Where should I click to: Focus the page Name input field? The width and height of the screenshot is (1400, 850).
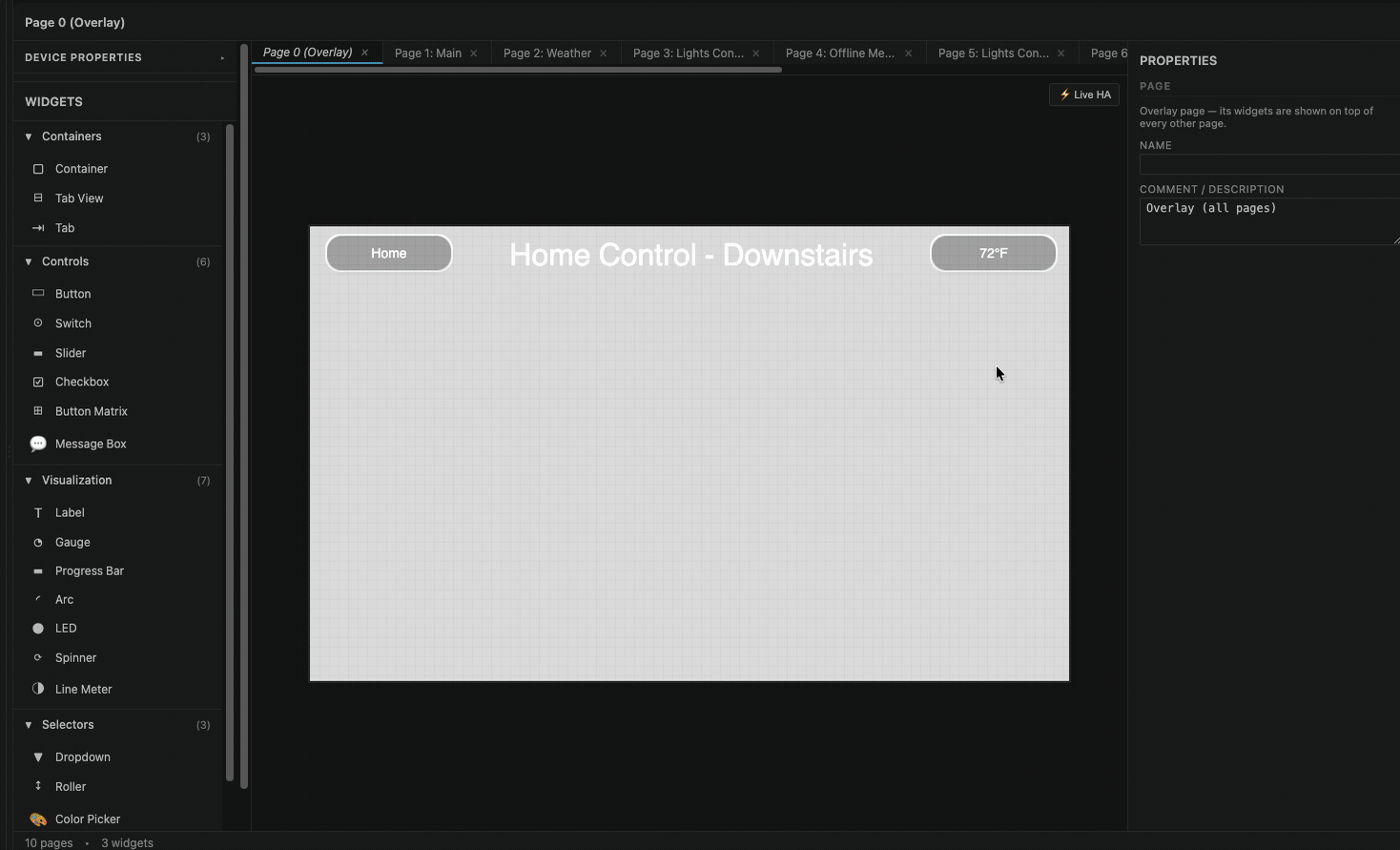(x=1269, y=164)
